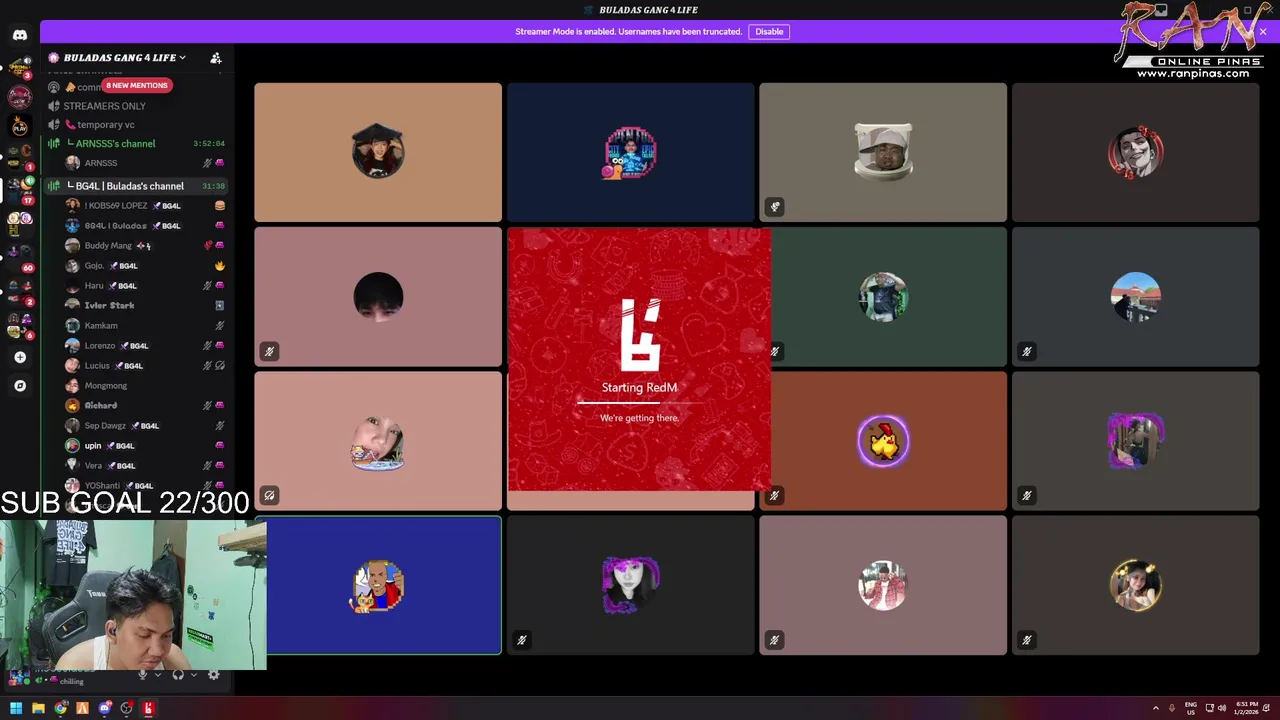Open ENG US language switcher
Viewport: 1280px width, 720px height.
click(x=1190, y=708)
